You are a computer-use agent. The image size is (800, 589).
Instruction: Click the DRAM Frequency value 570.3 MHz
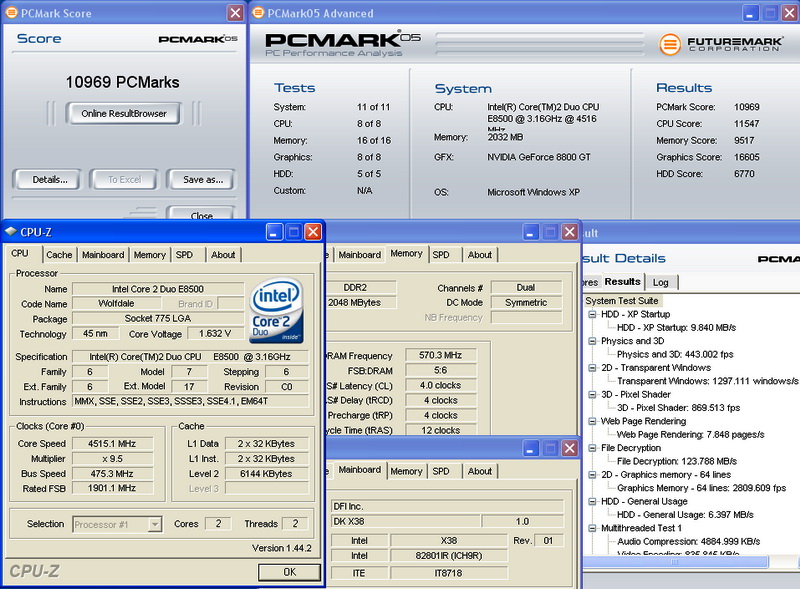440,355
